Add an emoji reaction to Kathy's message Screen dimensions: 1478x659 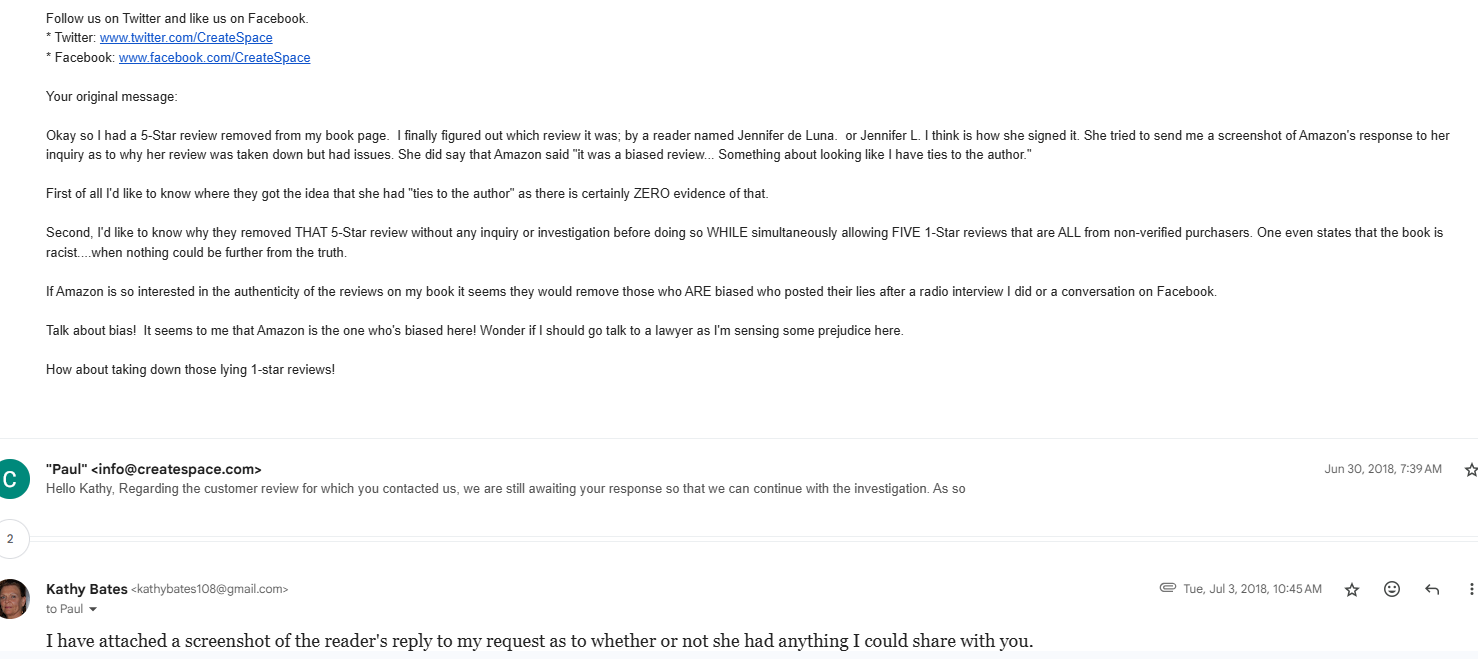tap(1392, 590)
